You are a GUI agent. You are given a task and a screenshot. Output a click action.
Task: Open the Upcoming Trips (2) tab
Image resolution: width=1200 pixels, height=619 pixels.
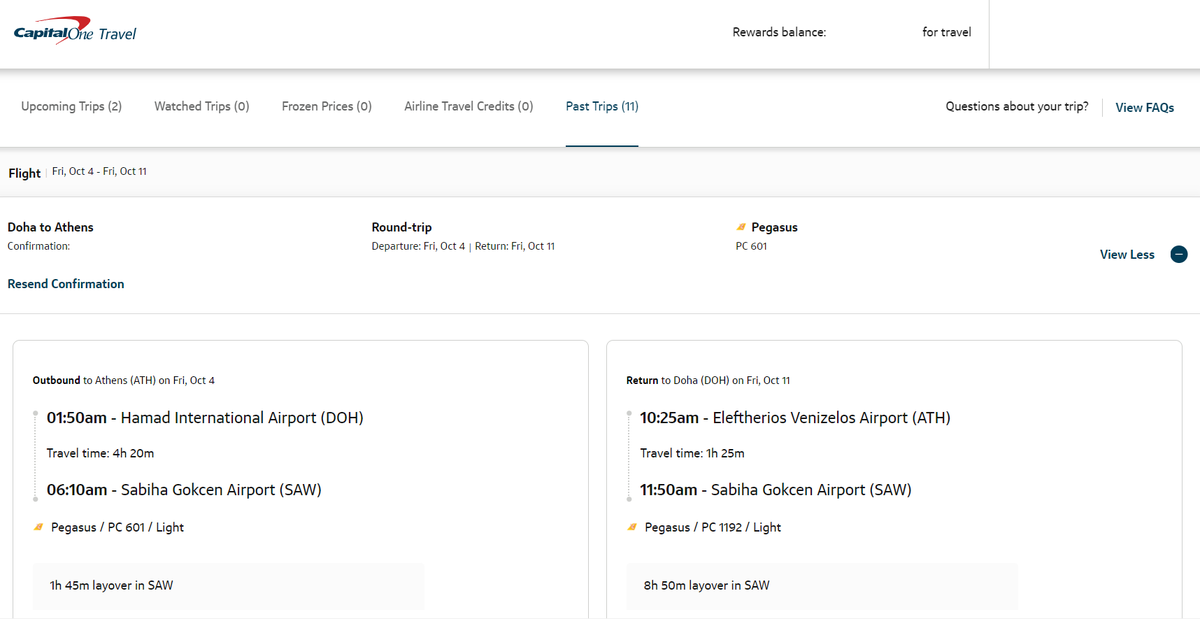pos(71,106)
